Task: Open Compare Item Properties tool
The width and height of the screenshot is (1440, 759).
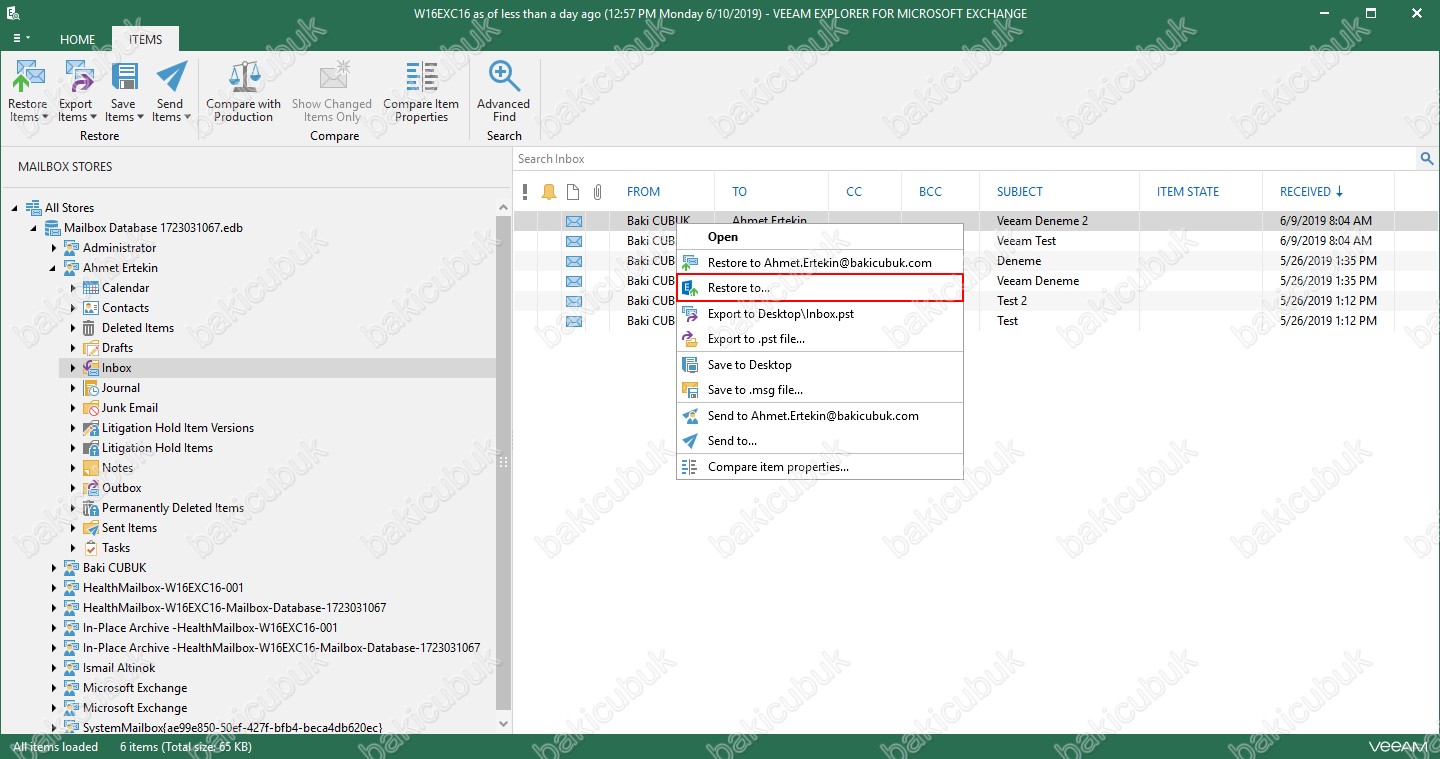Action: click(421, 91)
